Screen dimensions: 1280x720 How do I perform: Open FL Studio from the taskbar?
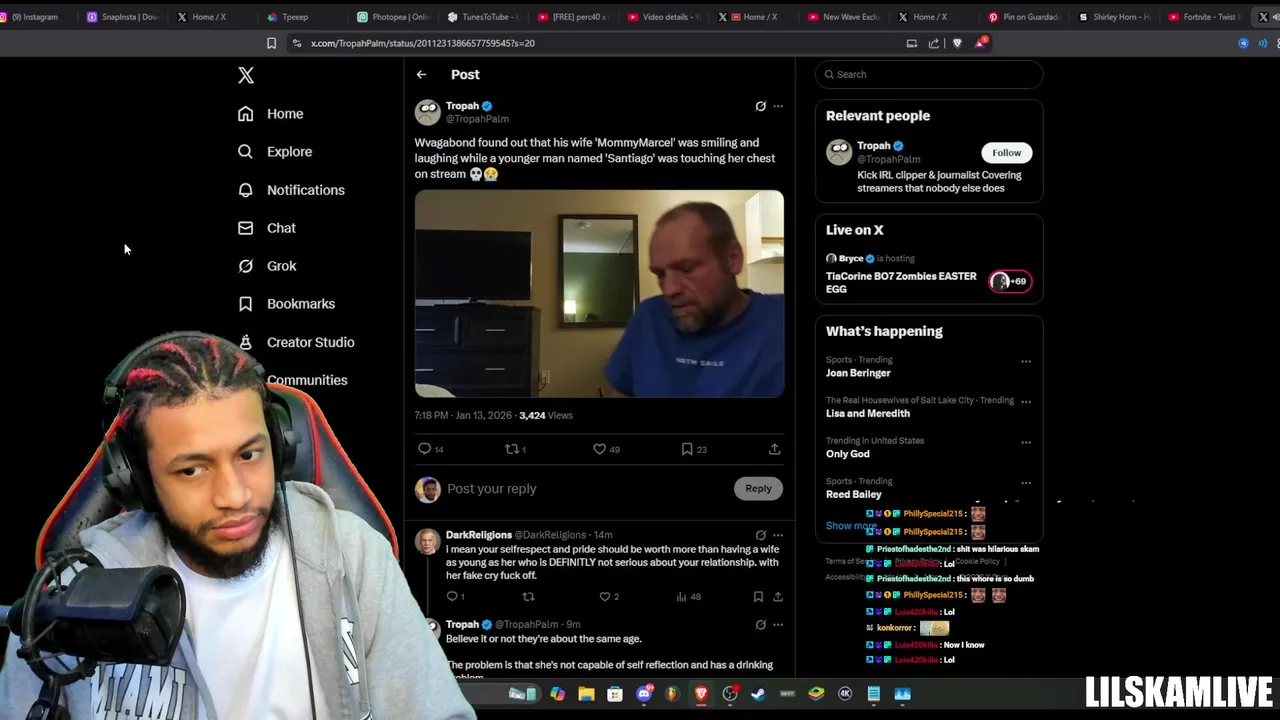click(x=673, y=694)
